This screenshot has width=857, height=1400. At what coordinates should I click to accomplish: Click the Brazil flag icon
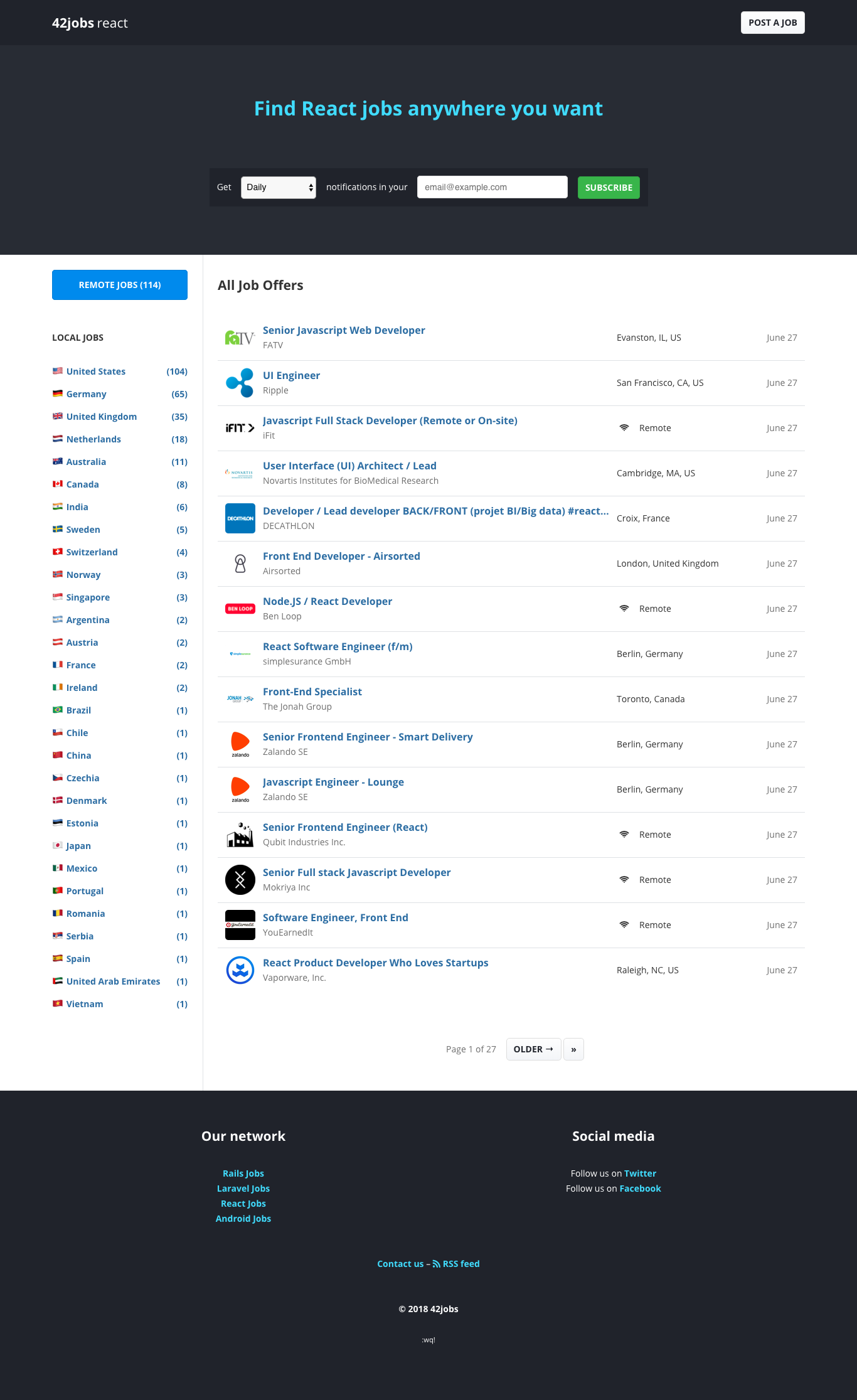point(58,710)
